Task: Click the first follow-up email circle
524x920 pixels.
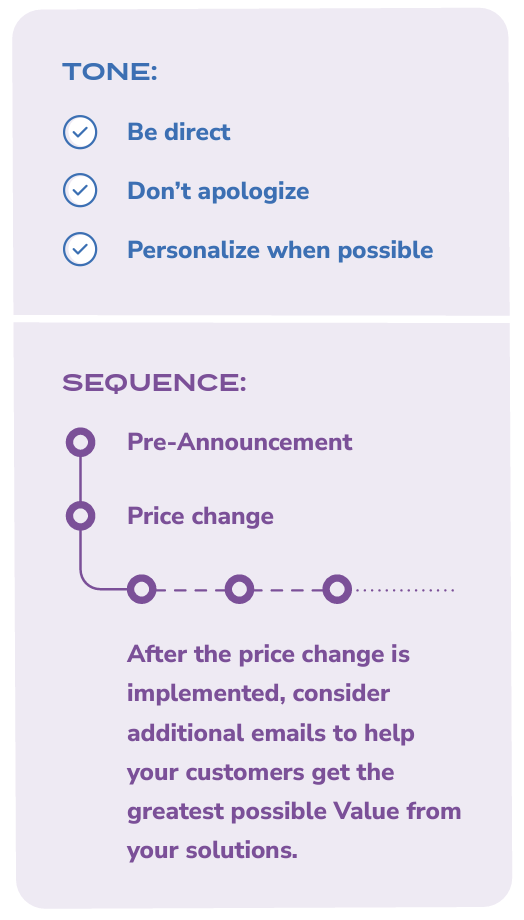Action: coord(142,589)
